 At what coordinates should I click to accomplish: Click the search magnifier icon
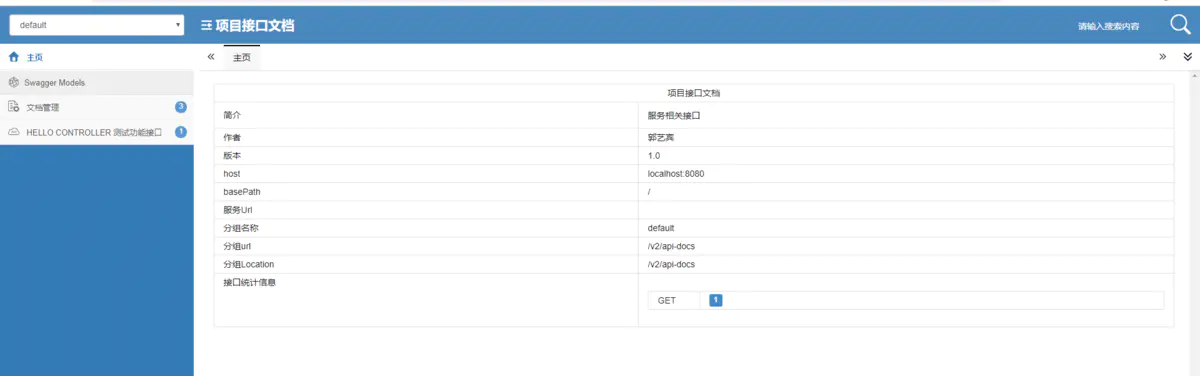click(1180, 25)
